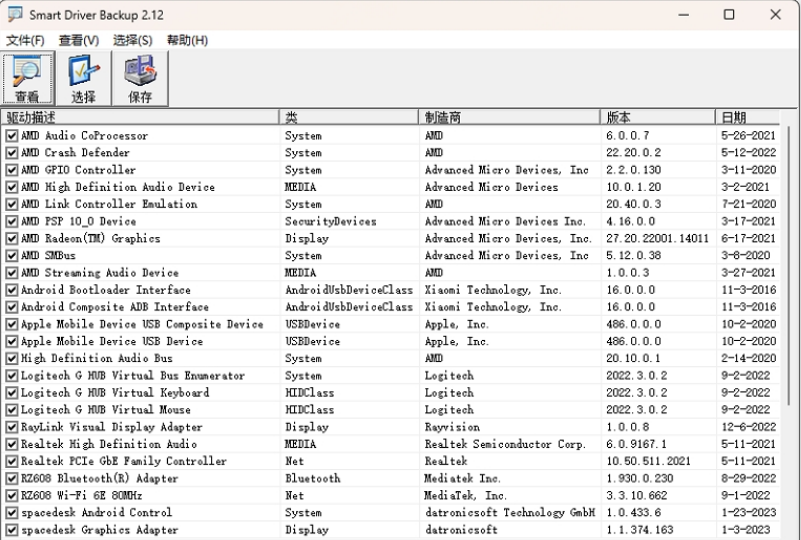Viewport: 801px width, 540px height.
Task: Click Bluetooth class cell
Action: pyautogui.click(x=313, y=479)
